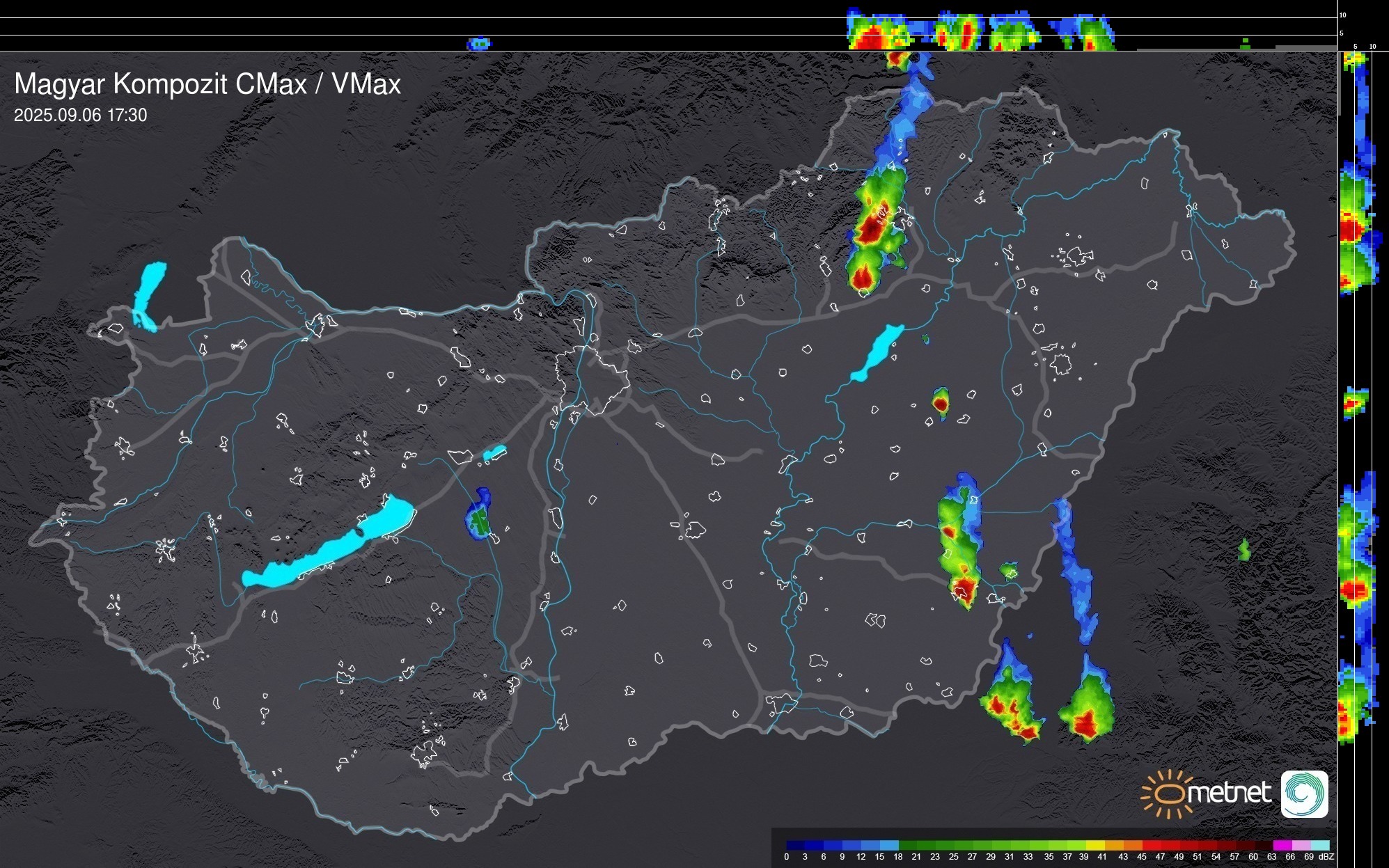1389x868 pixels.
Task: Pick the red 47 dBZ legend swatch
Action: (x=1170, y=845)
